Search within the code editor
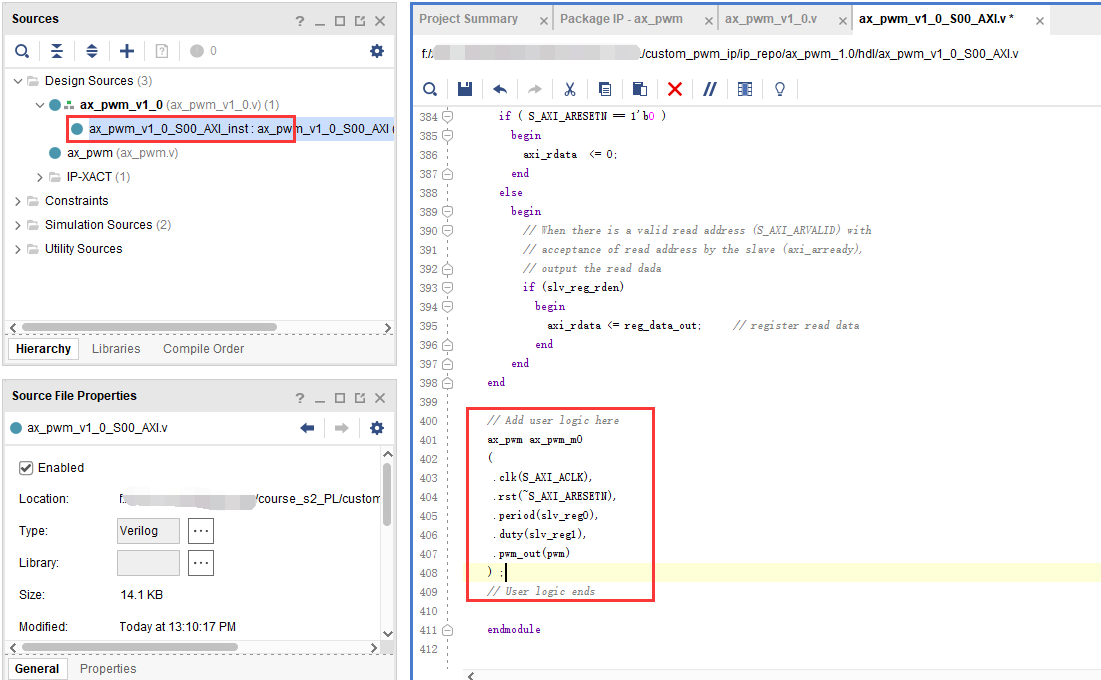Viewport: 1101px width, 680px height. click(x=430, y=89)
